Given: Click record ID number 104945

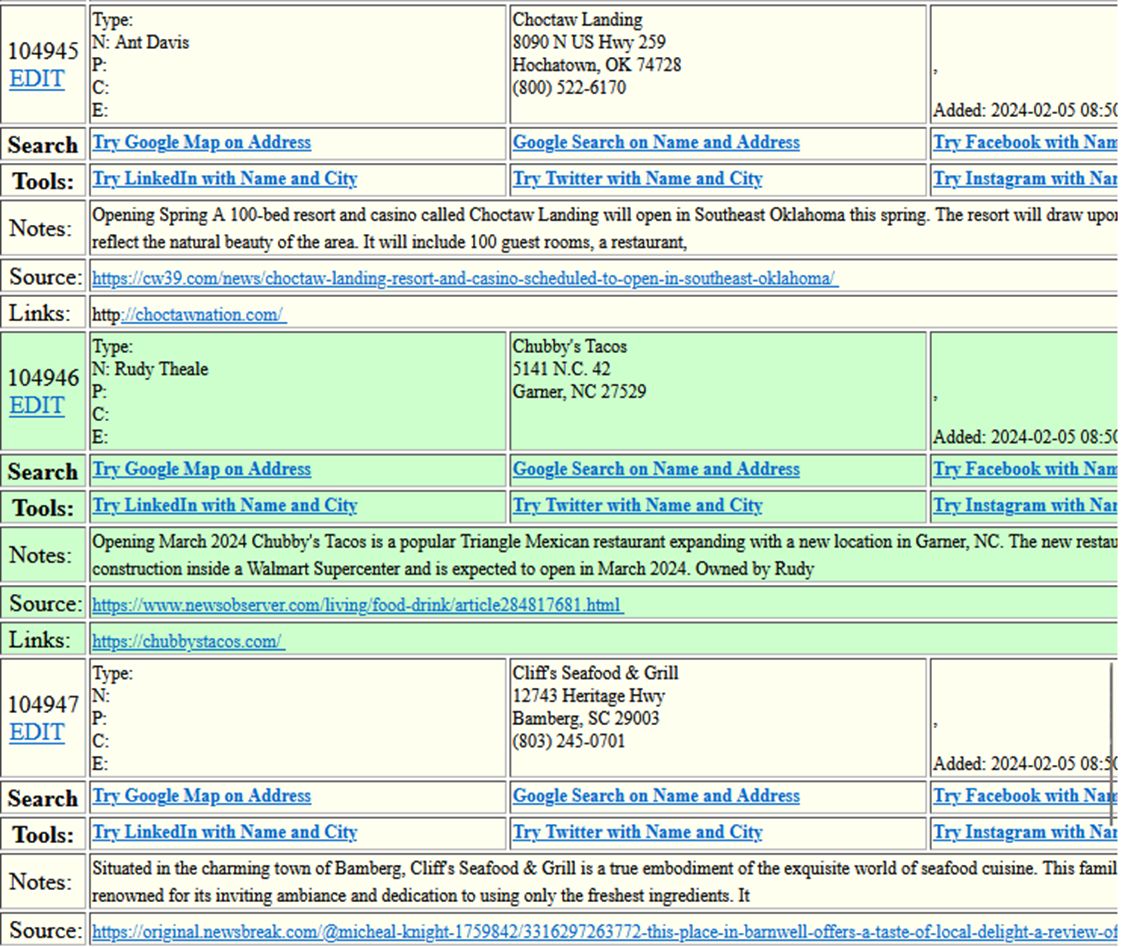Looking at the screenshot, I should [43, 51].
